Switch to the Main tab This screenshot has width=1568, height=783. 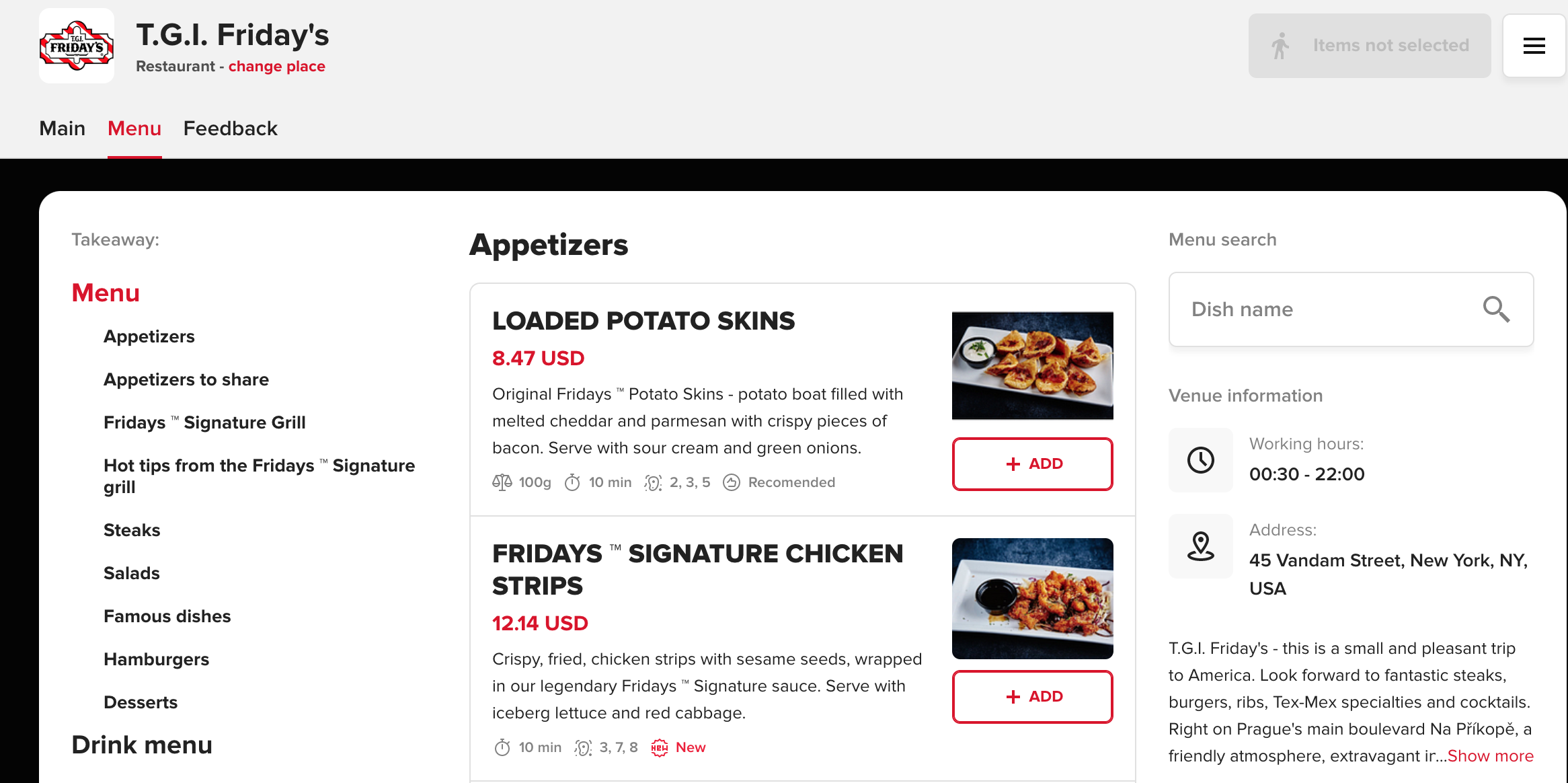[x=63, y=128]
